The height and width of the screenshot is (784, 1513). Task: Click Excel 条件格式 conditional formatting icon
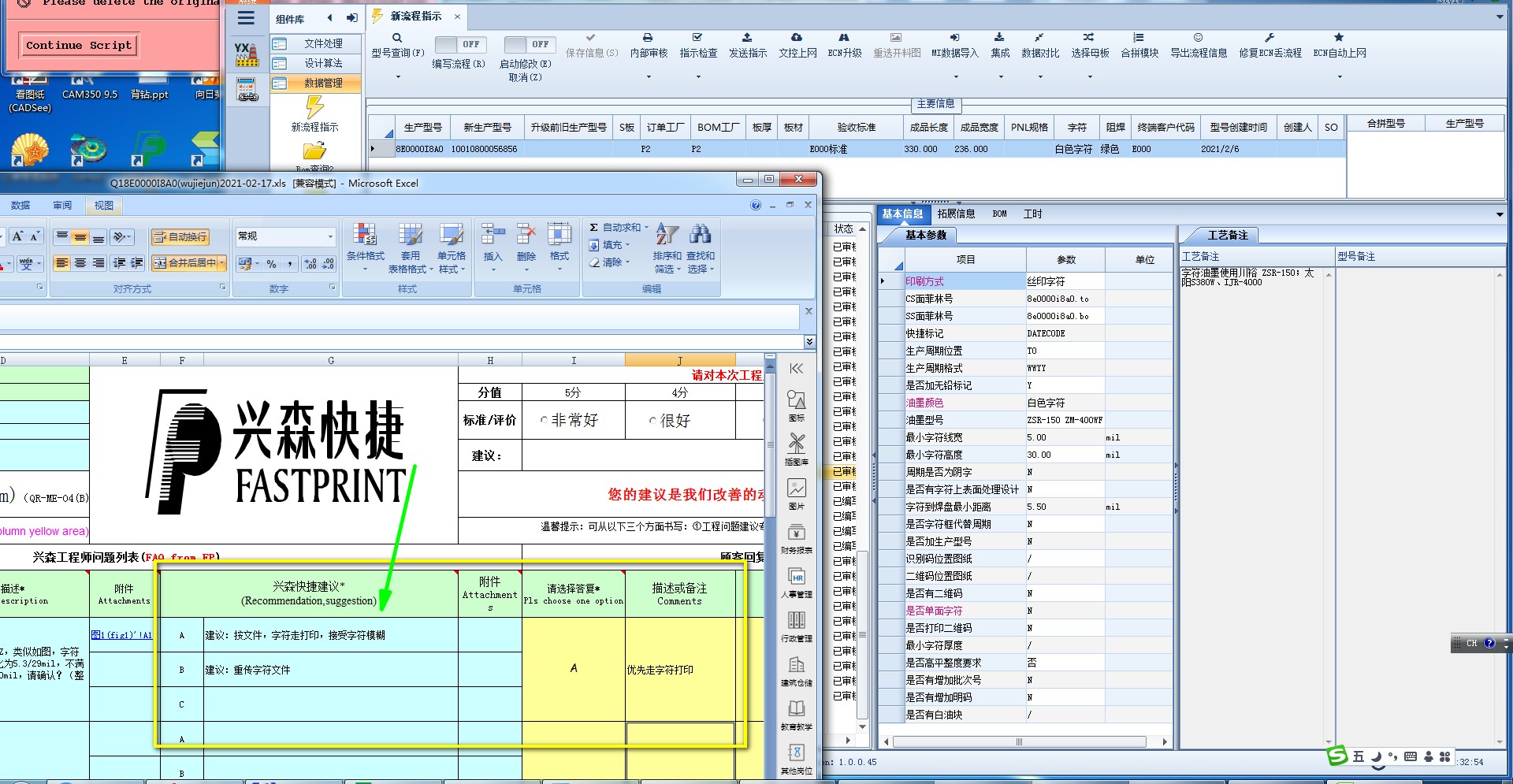(x=364, y=235)
